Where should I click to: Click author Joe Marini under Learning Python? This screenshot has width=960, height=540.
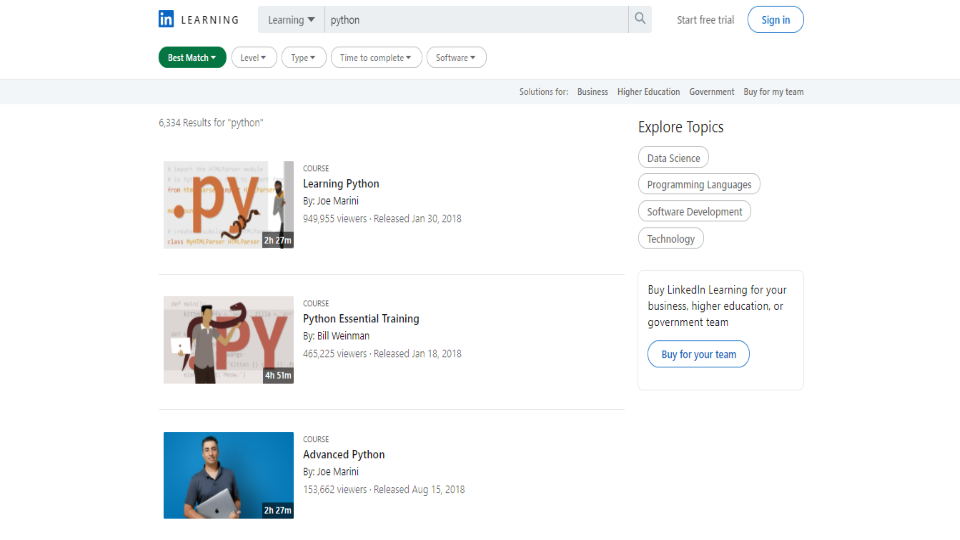pos(337,201)
